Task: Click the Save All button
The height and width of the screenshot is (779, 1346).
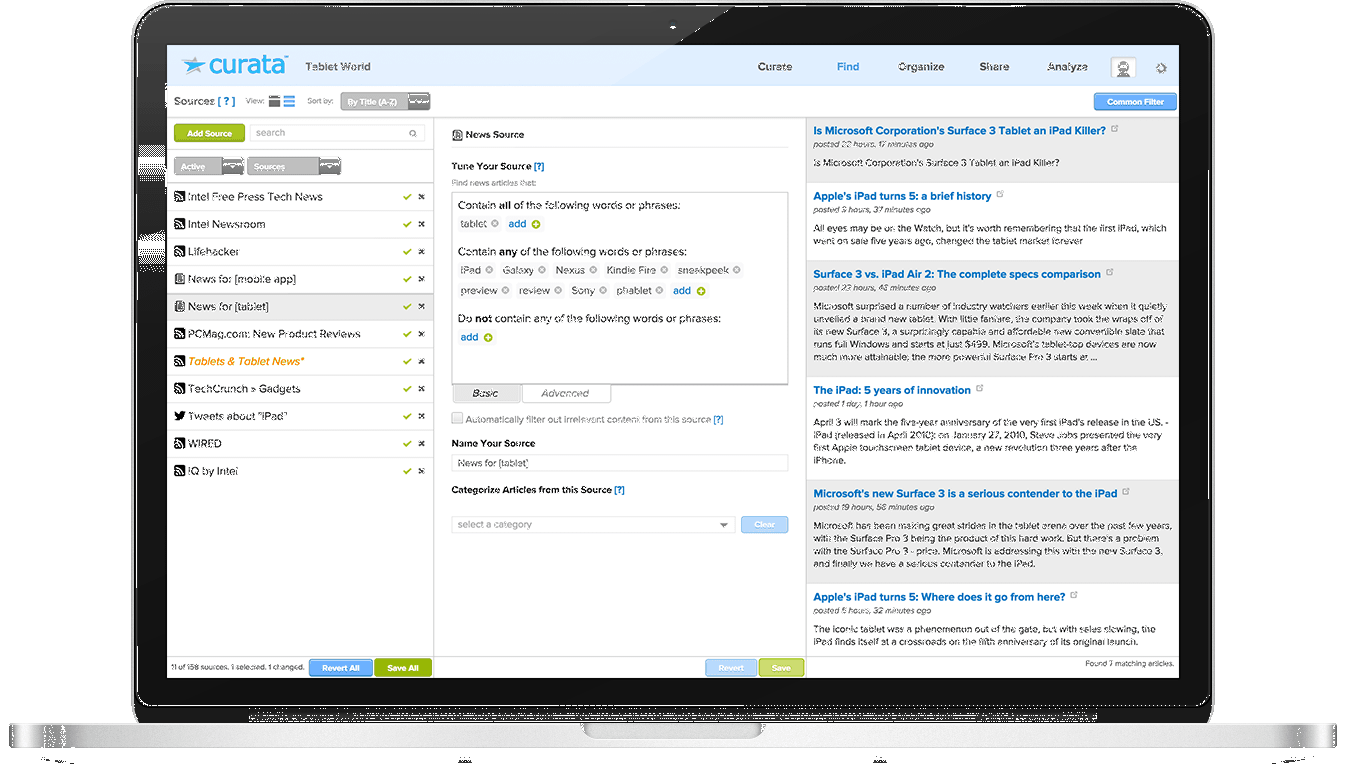Action: [403, 667]
